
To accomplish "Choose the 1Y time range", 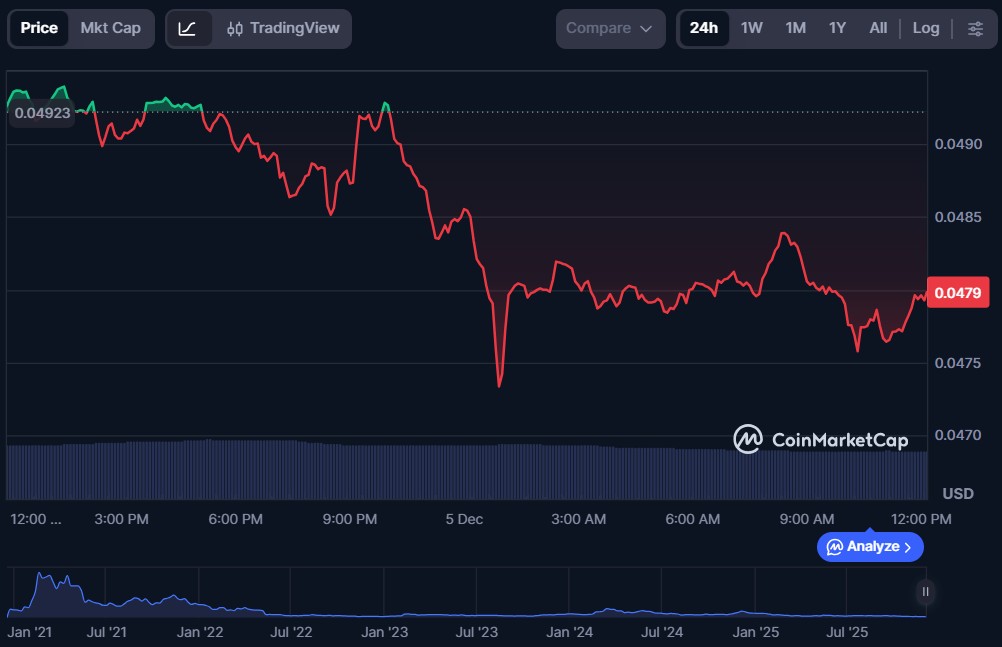I will (x=837, y=28).
